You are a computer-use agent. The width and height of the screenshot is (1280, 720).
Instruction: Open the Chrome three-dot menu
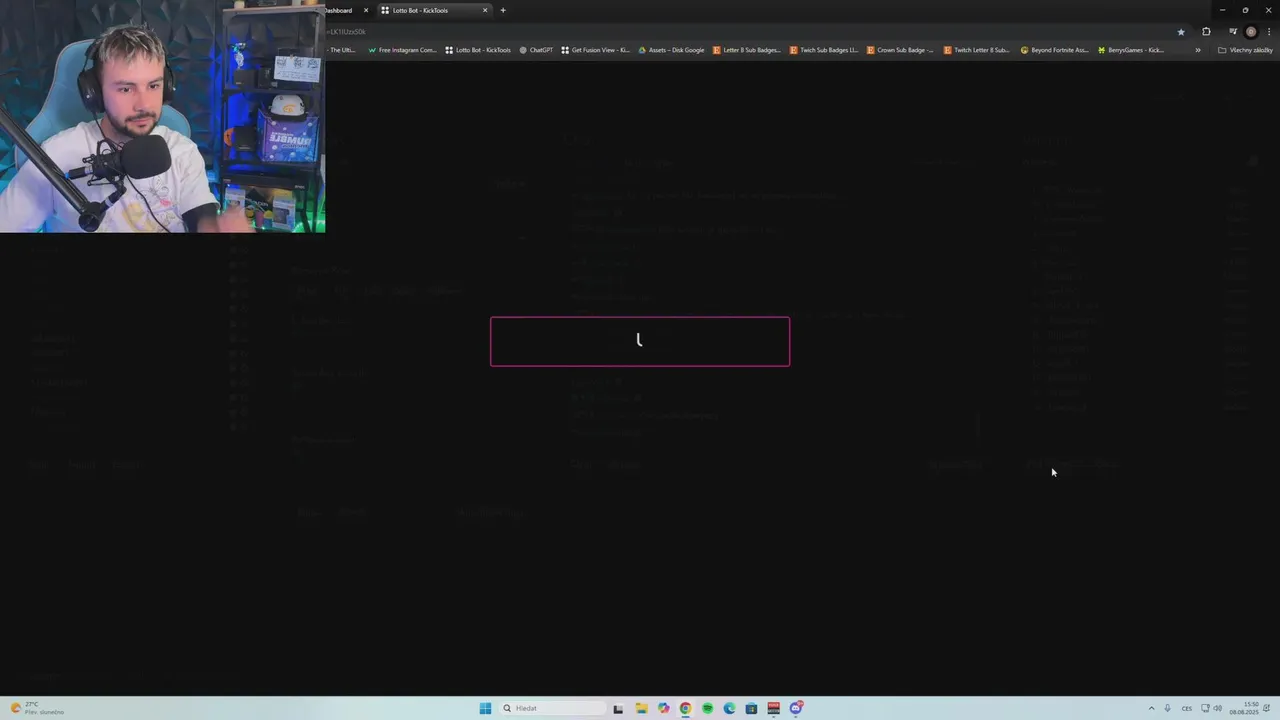point(1269,32)
